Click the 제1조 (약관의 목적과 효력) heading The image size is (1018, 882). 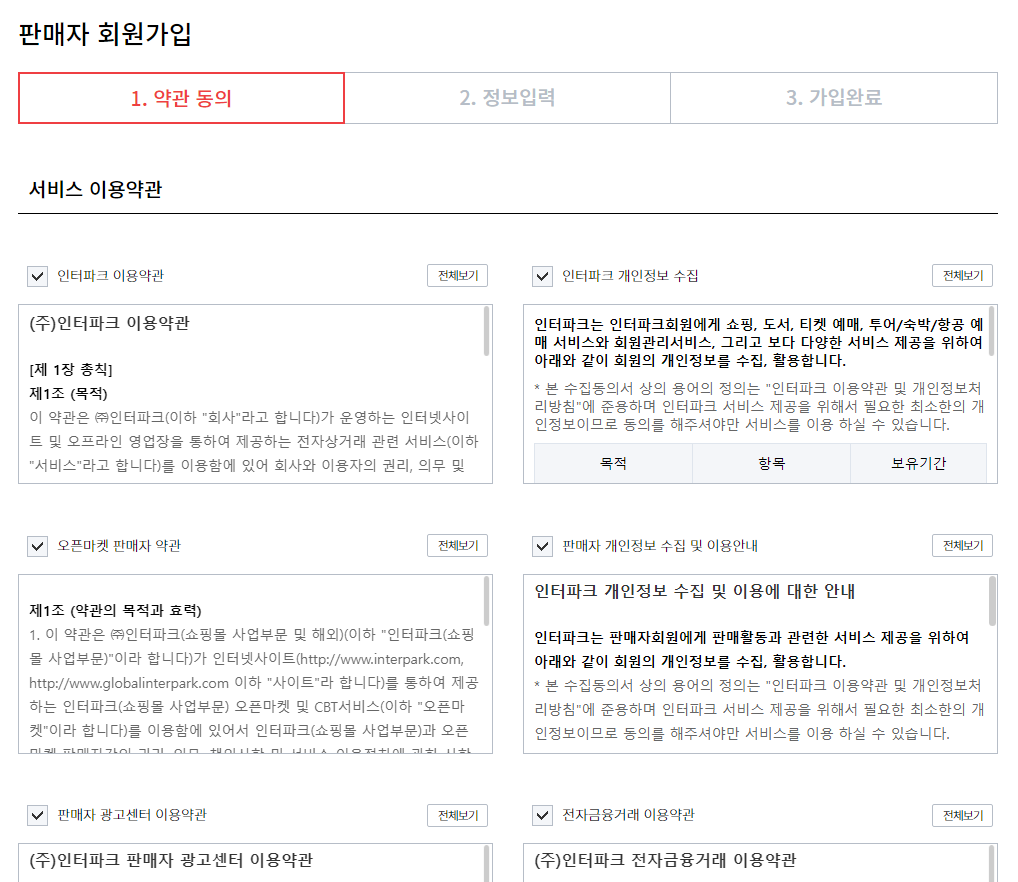[116, 611]
